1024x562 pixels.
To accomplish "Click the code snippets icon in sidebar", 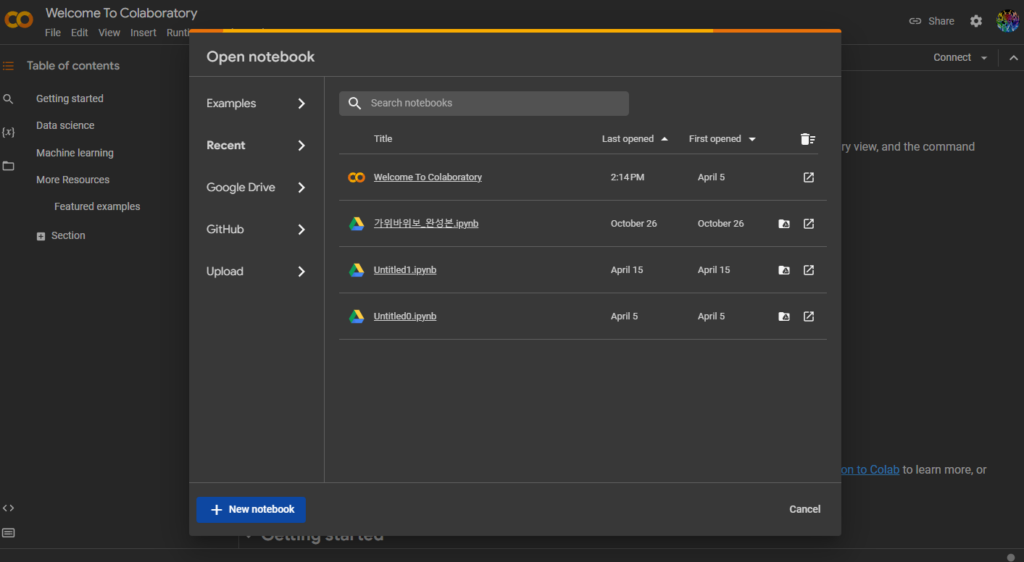I will click(9, 508).
